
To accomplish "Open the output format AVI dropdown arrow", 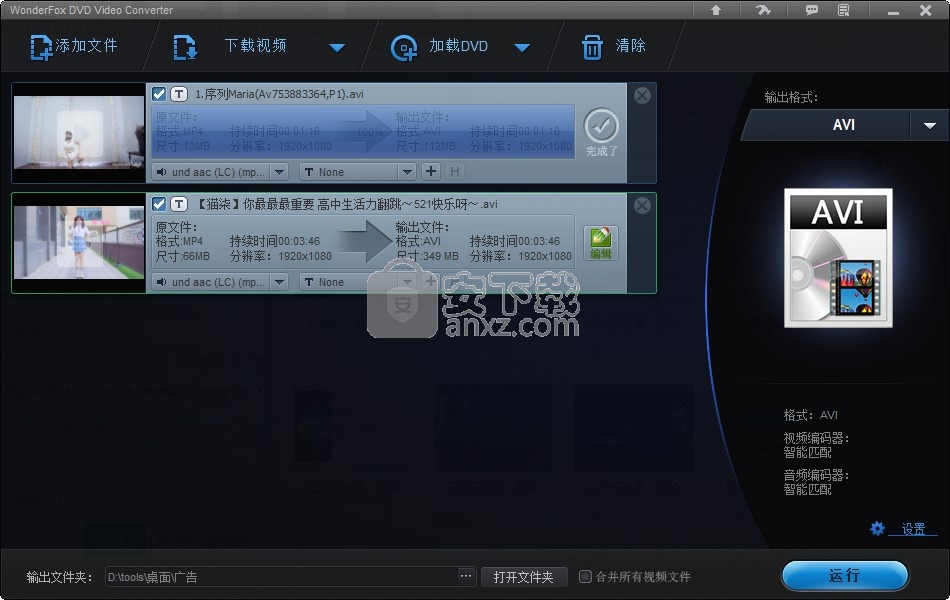I will pyautogui.click(x=930, y=125).
